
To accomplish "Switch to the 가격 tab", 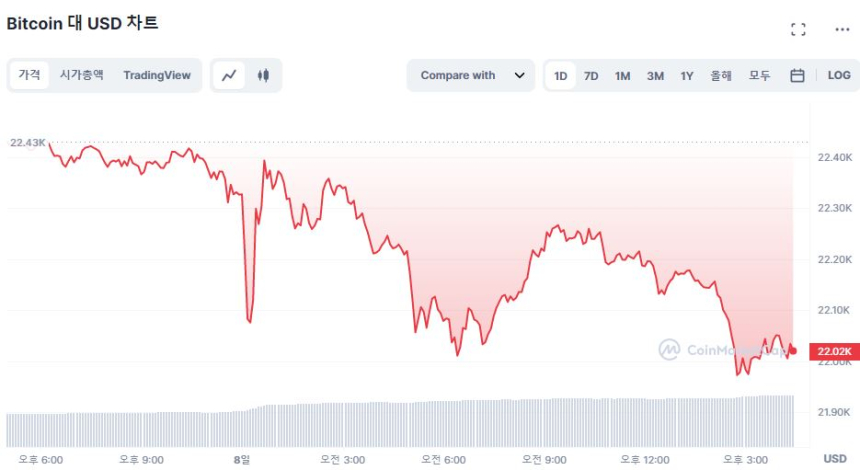I will pos(30,75).
